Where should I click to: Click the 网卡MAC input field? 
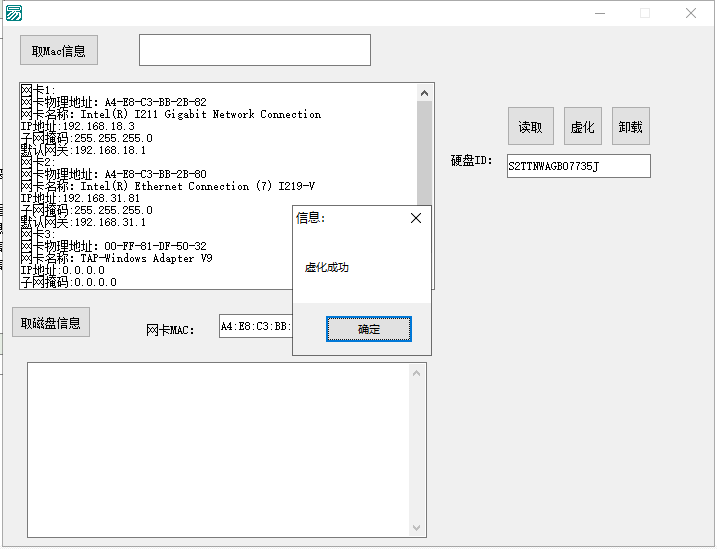coord(256,326)
